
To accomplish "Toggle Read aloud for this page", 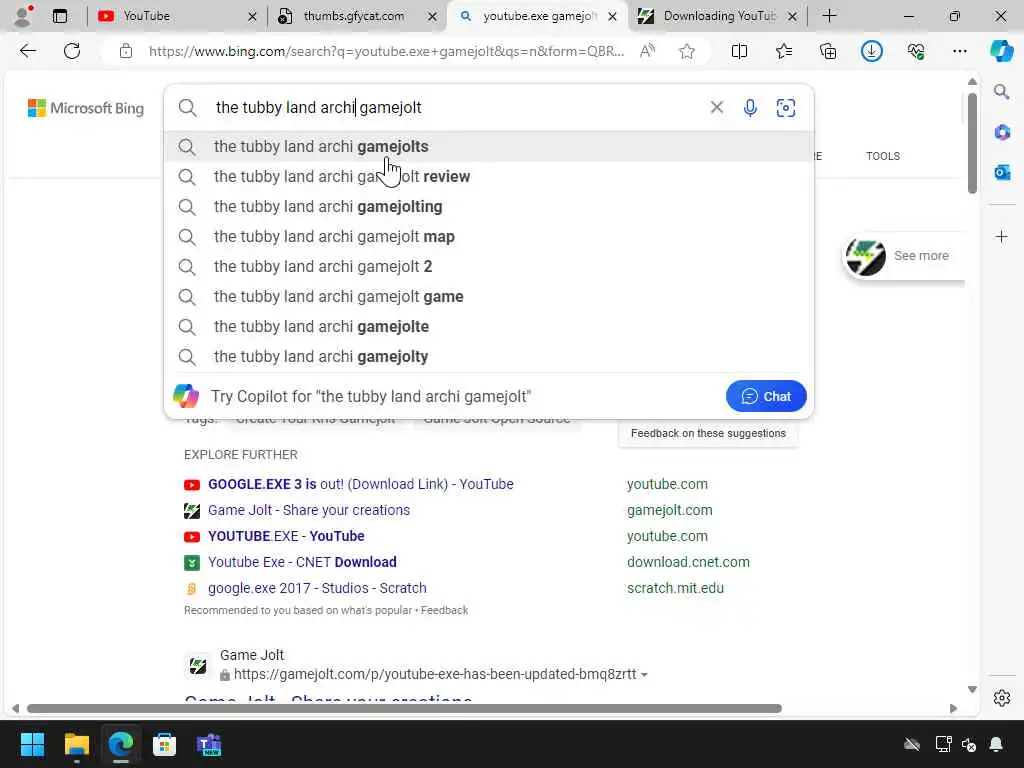I will click(647, 51).
